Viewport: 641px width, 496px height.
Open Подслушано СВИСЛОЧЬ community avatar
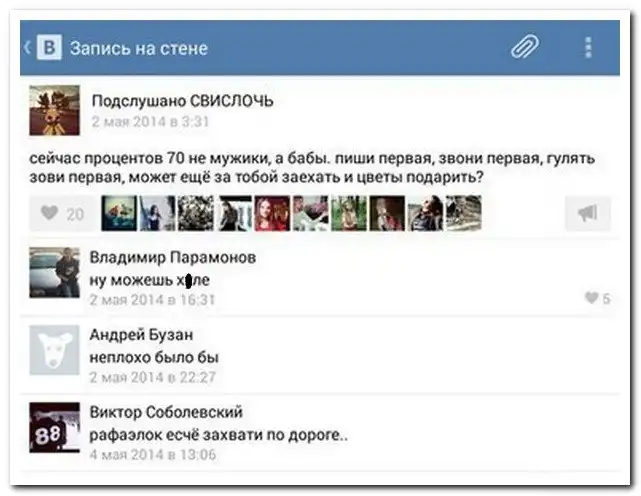(x=54, y=110)
